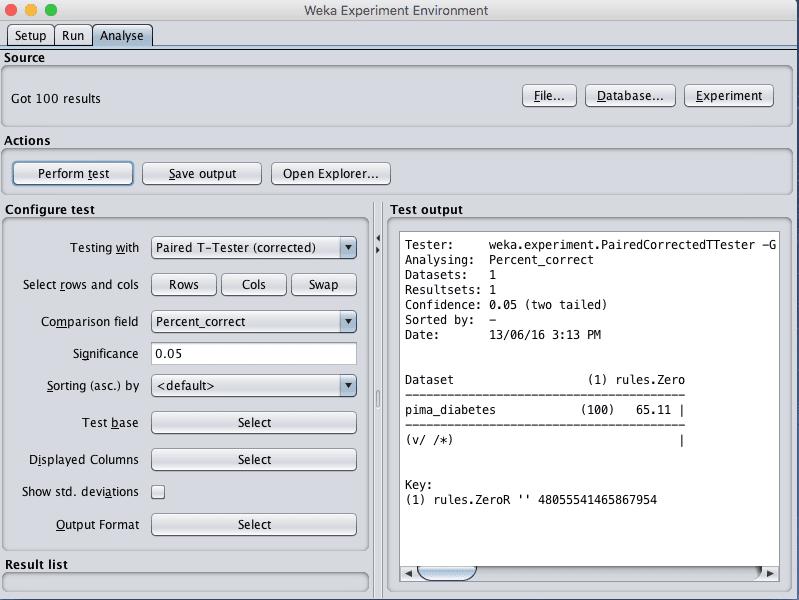The width and height of the screenshot is (799, 600).
Task: Click the File... source button
Action: (549, 96)
